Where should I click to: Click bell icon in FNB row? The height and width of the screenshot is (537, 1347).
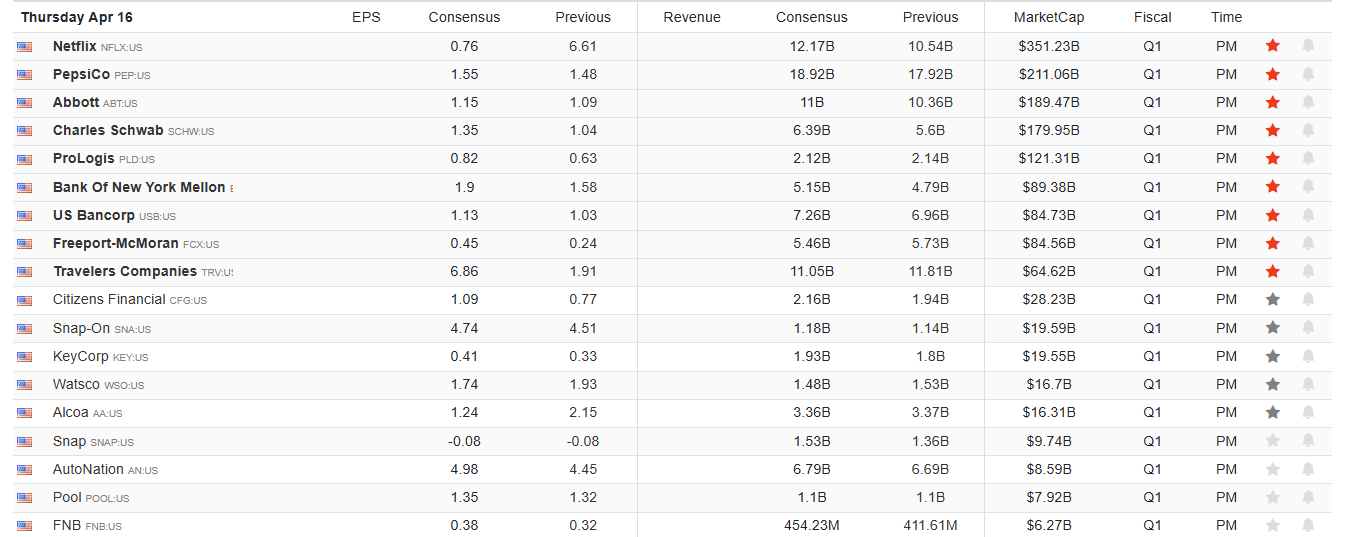1308,525
